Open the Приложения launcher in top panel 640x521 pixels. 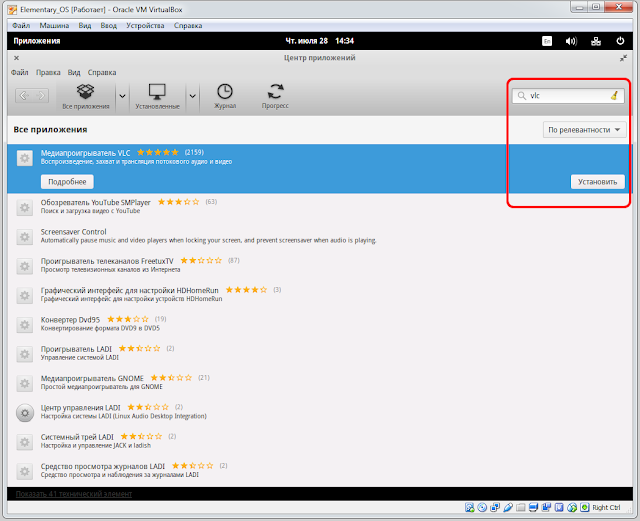click(x=37, y=41)
